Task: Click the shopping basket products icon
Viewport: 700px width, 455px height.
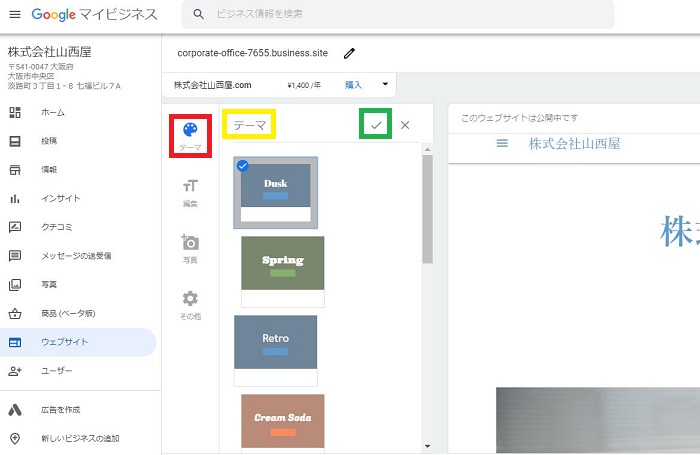Action: (x=15, y=313)
